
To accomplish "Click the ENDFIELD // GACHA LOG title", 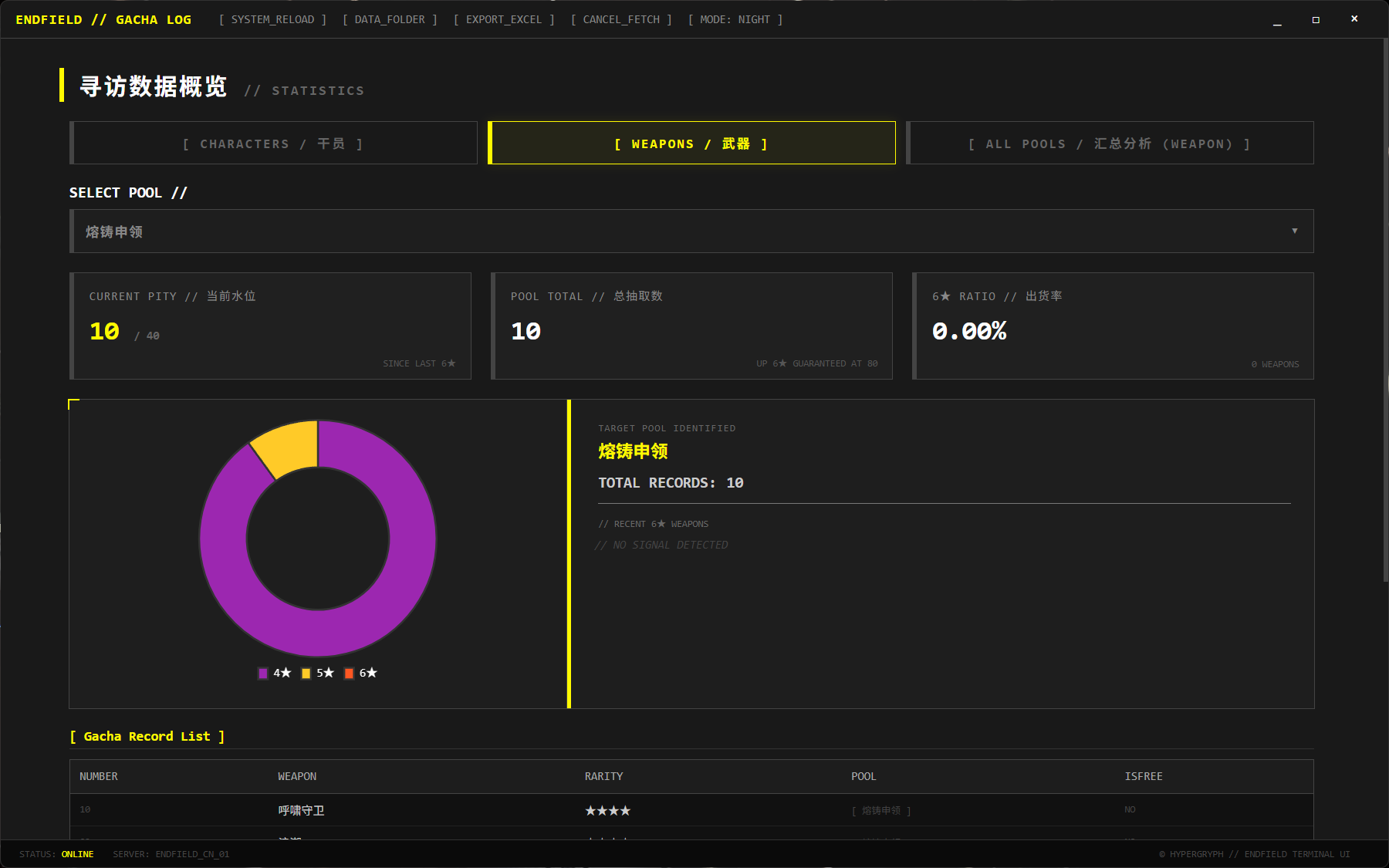I will pyautogui.click(x=103, y=19).
